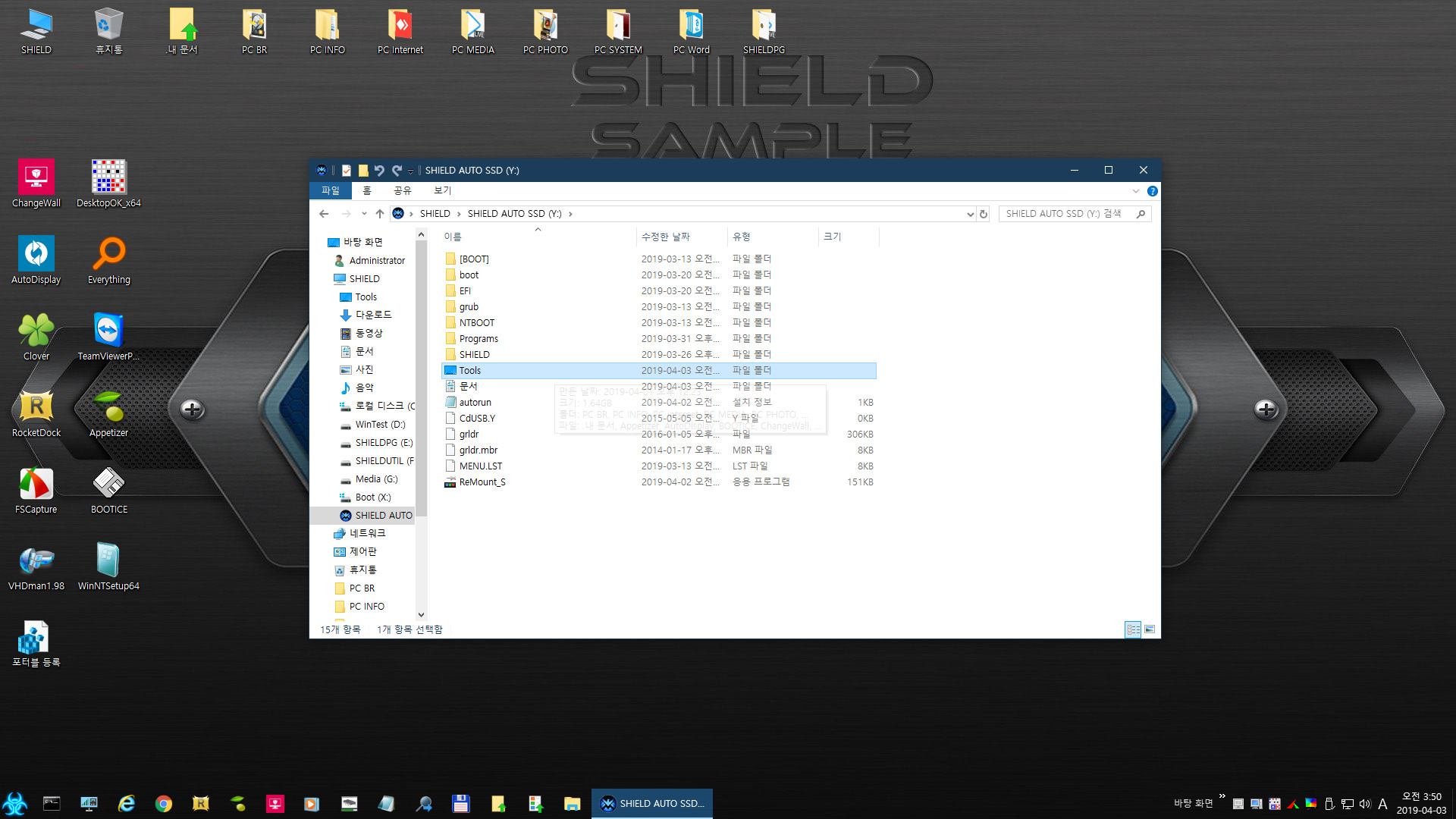
Task: Open the DesktopOK_x64 desktop icon
Action: point(108,184)
